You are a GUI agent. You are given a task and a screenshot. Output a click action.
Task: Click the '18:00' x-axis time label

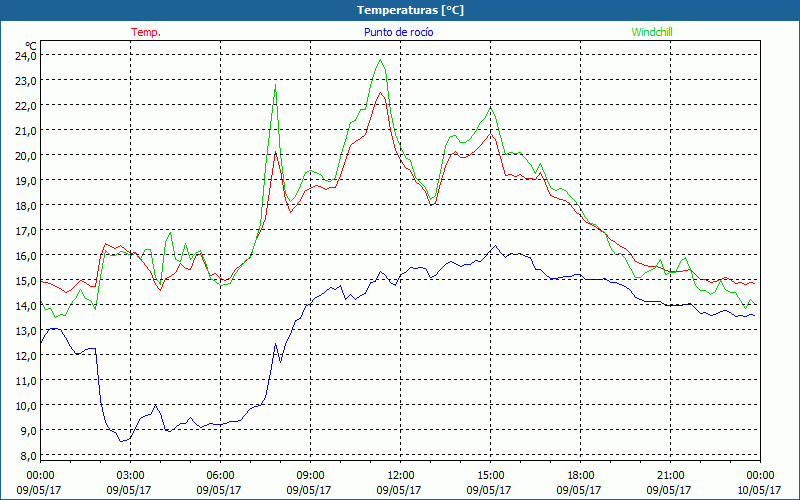(x=580, y=476)
